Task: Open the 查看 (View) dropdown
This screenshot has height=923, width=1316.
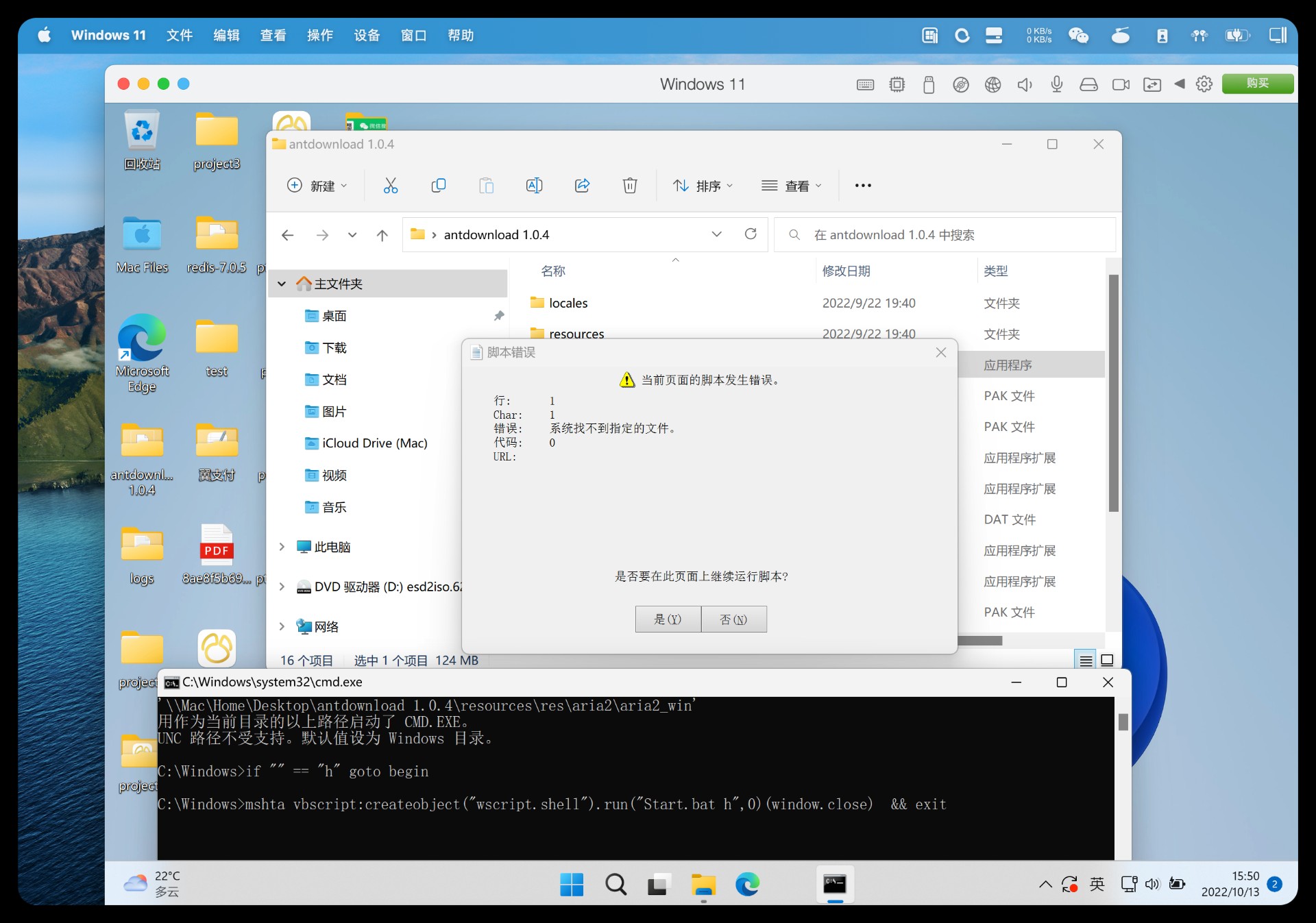Action: click(x=792, y=186)
